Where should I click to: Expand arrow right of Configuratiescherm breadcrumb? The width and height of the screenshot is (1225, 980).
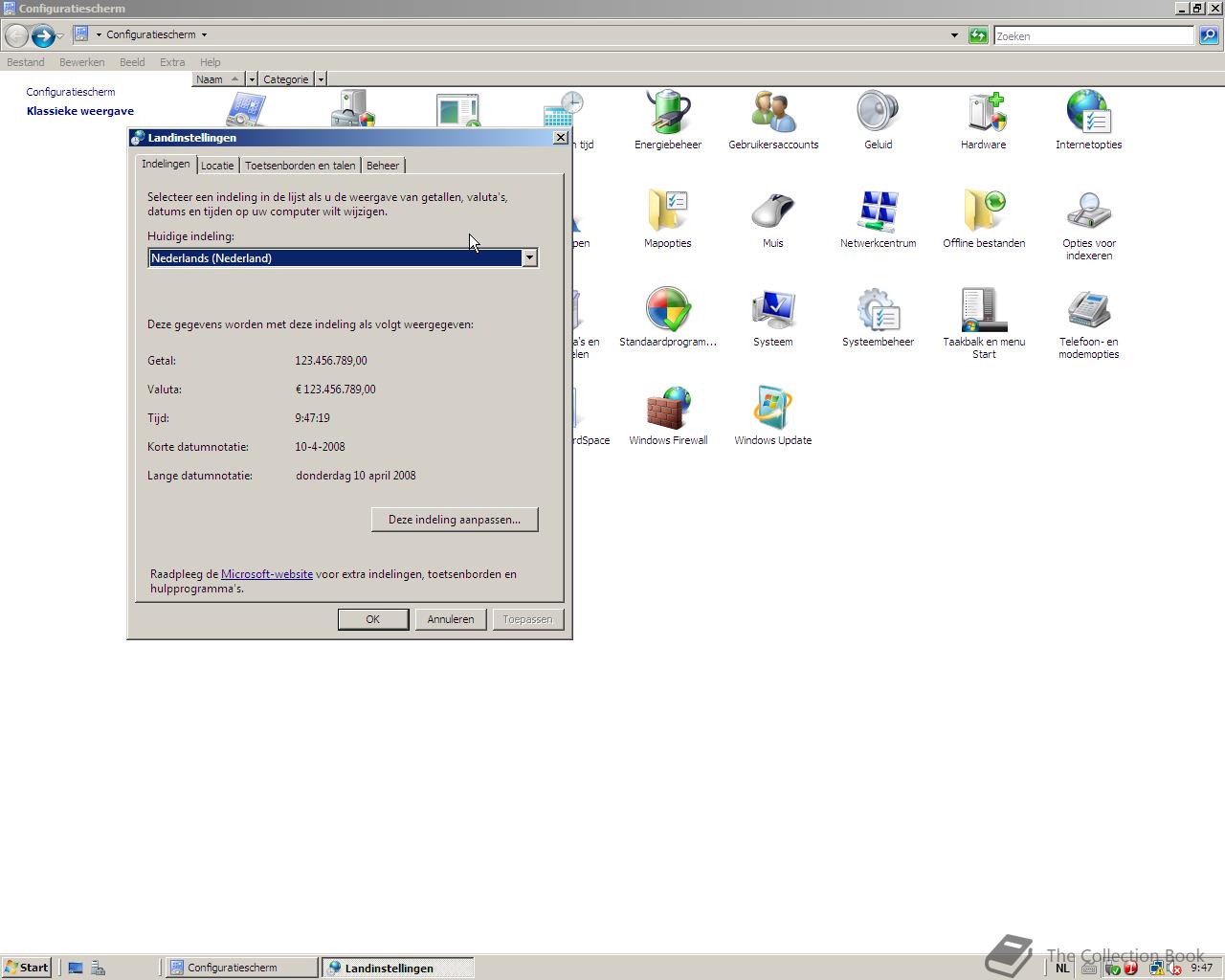click(x=204, y=34)
